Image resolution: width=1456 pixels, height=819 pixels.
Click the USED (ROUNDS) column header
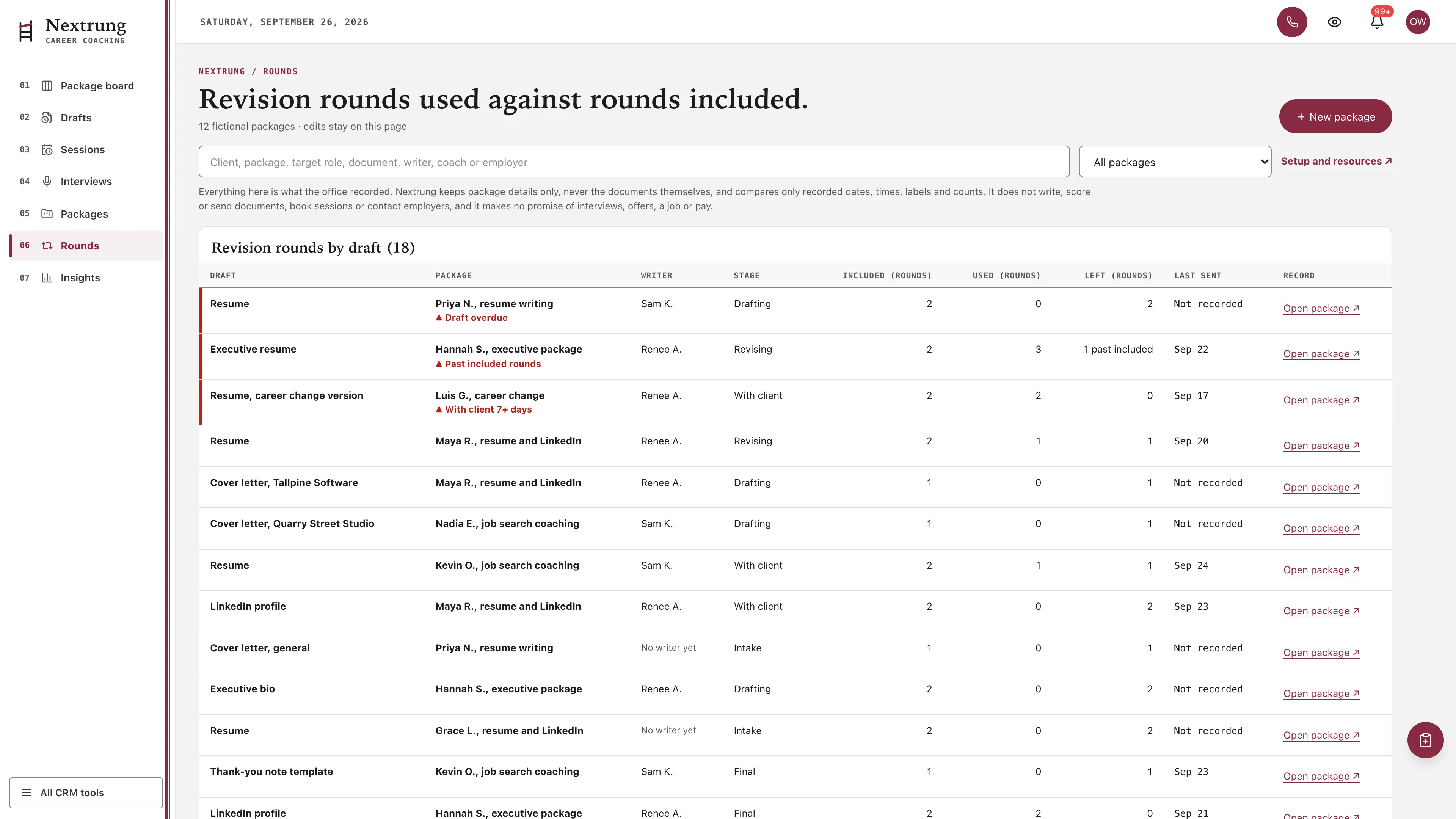point(1006,276)
